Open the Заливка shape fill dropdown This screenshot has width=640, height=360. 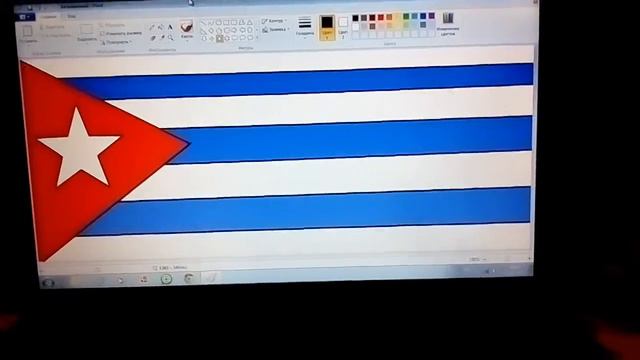click(x=276, y=30)
